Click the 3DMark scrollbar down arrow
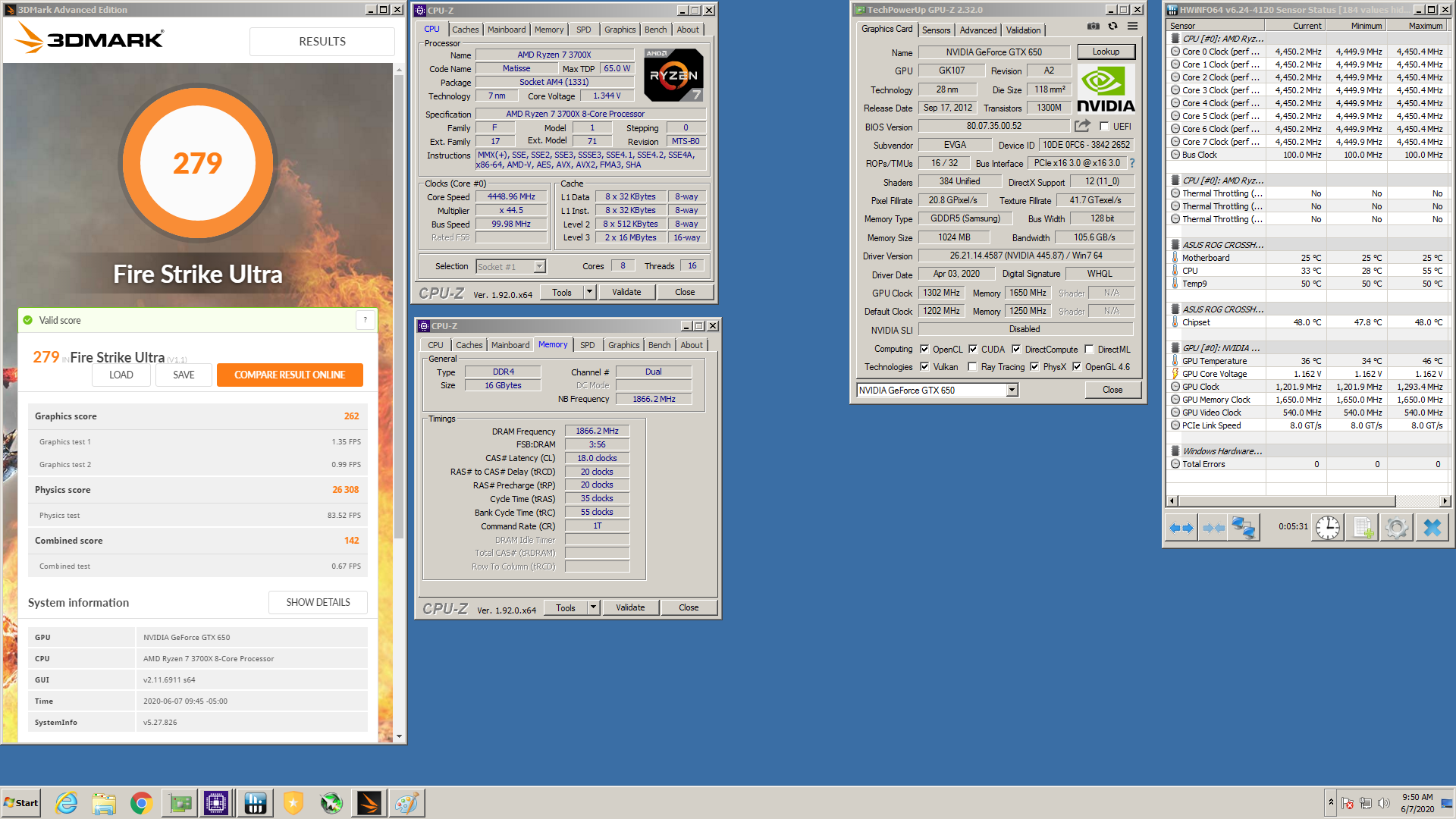The height and width of the screenshot is (819, 1456). coord(399,736)
